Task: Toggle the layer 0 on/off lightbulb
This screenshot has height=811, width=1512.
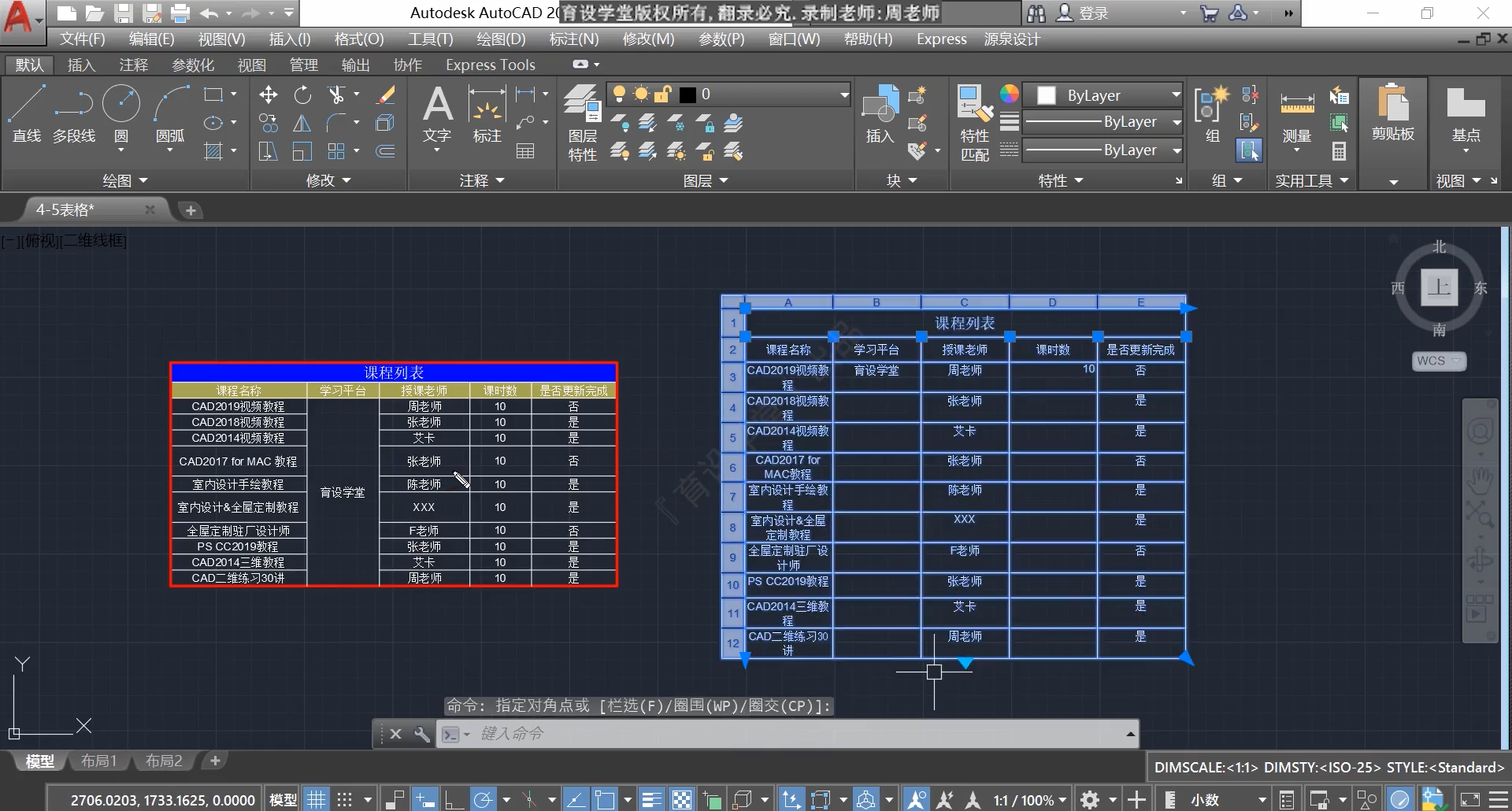Action: [x=619, y=94]
